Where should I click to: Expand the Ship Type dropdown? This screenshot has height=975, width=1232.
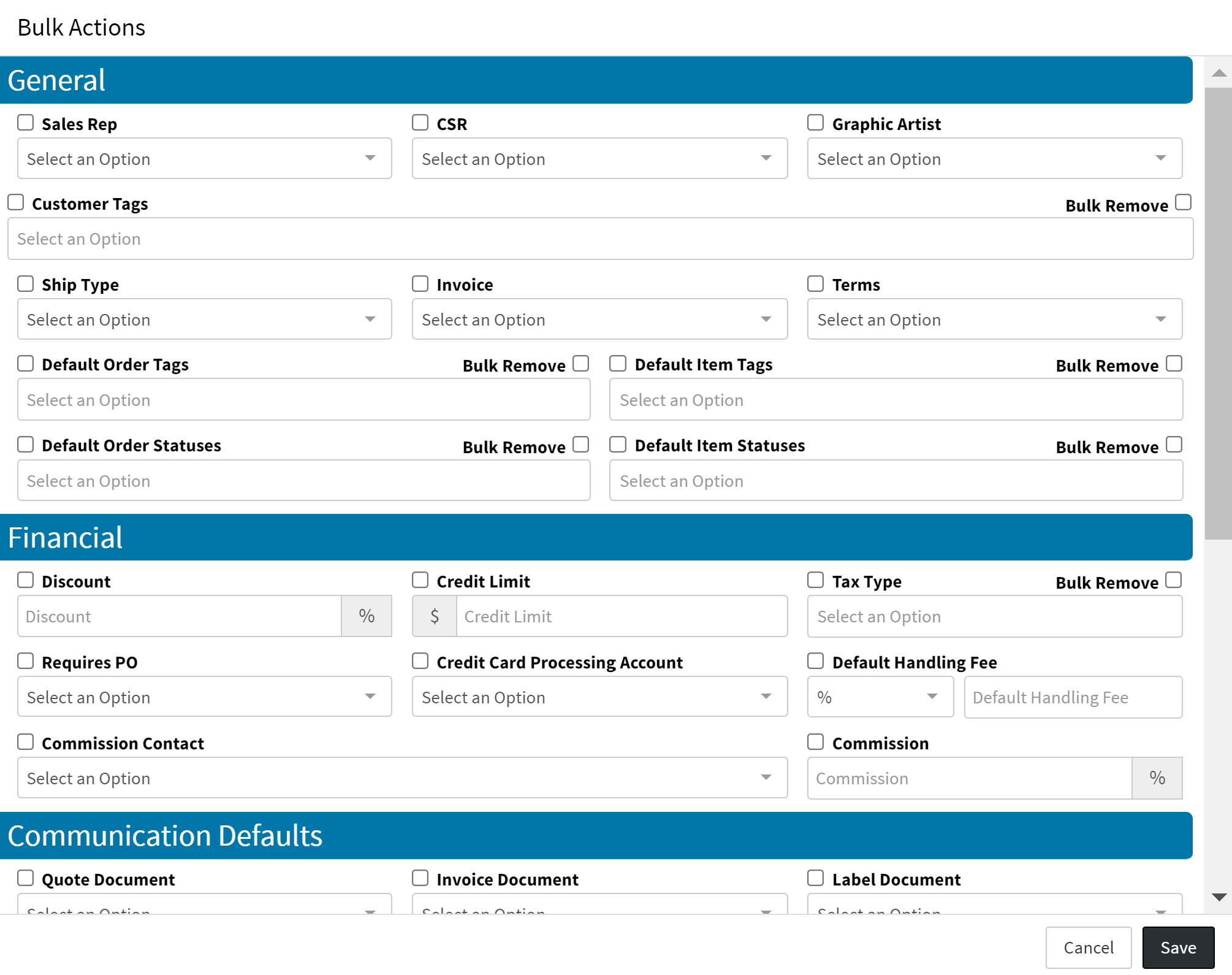[204, 319]
